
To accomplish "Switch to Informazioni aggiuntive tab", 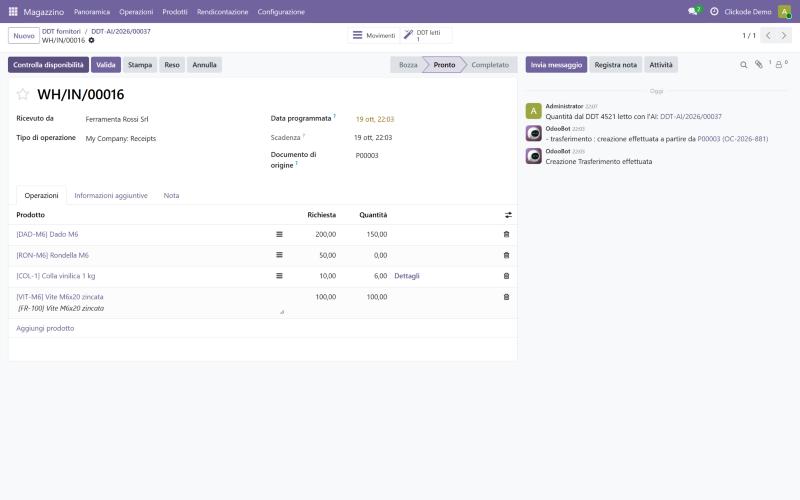I will 111,195.
